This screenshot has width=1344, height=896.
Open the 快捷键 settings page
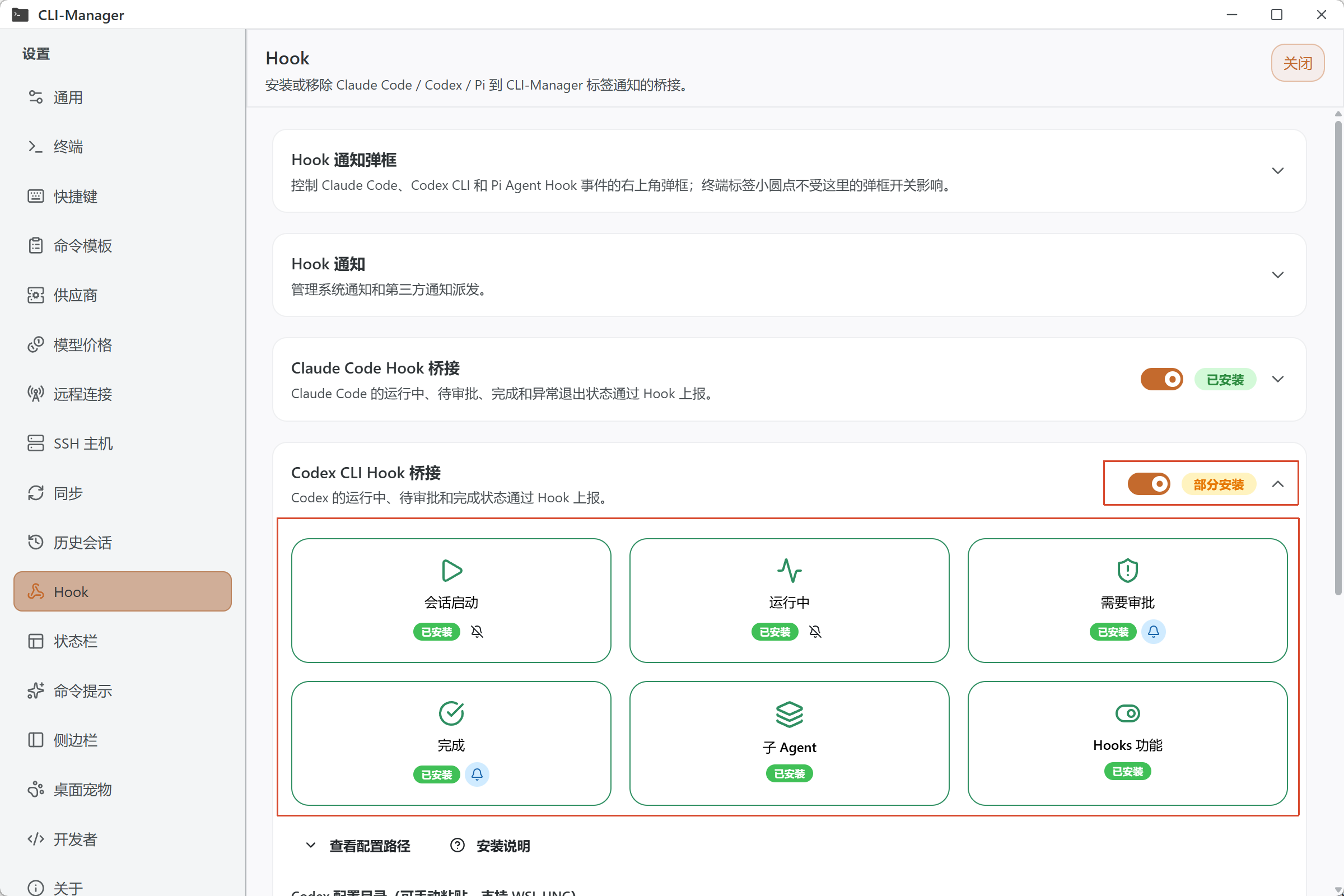[x=122, y=197]
